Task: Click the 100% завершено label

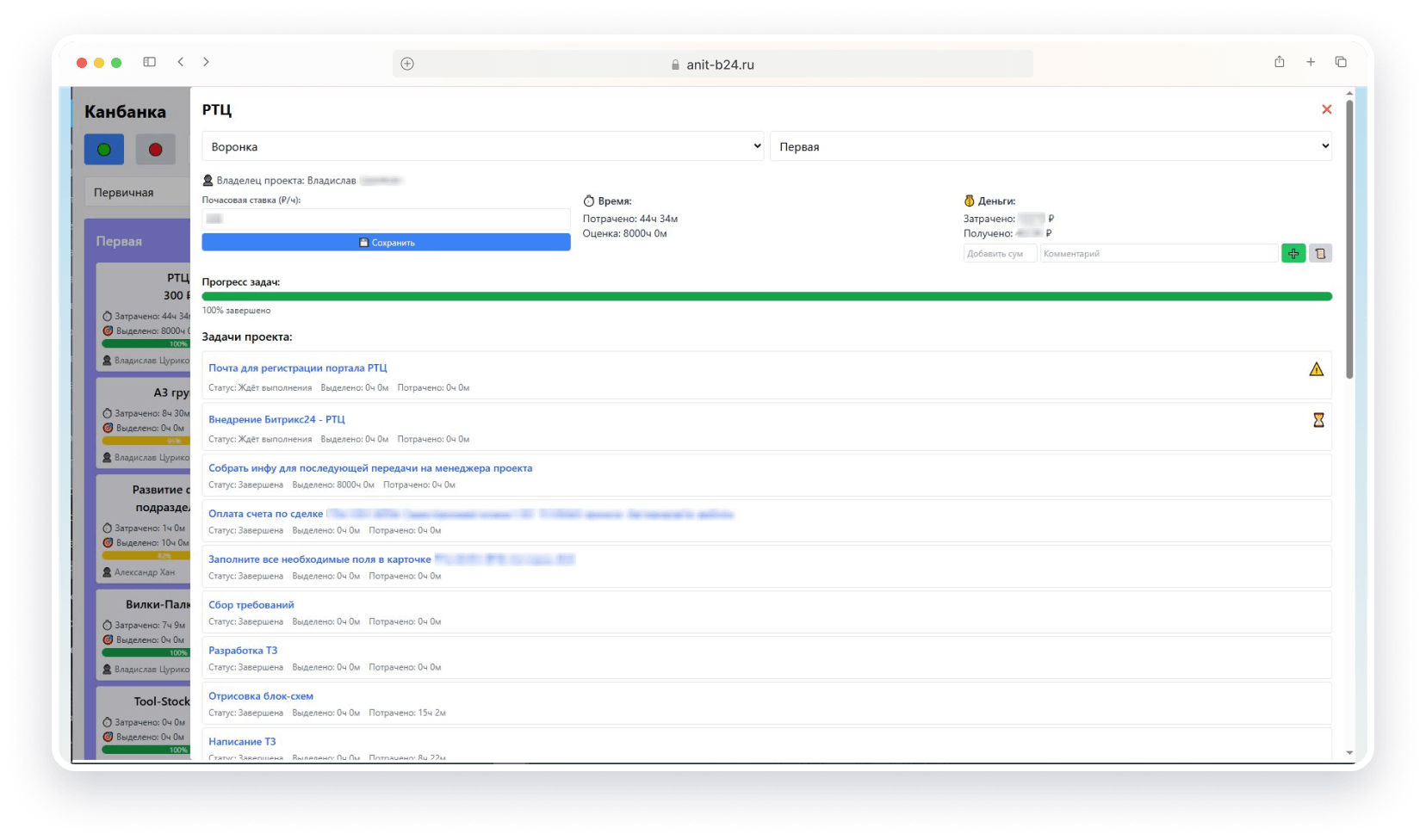Action: point(236,311)
